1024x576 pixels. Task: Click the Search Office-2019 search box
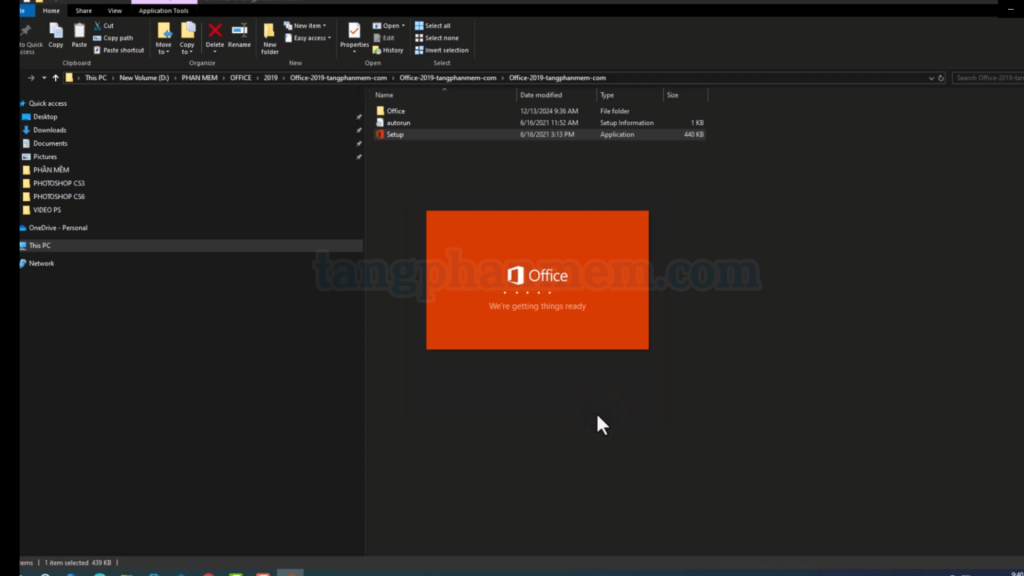coord(987,78)
